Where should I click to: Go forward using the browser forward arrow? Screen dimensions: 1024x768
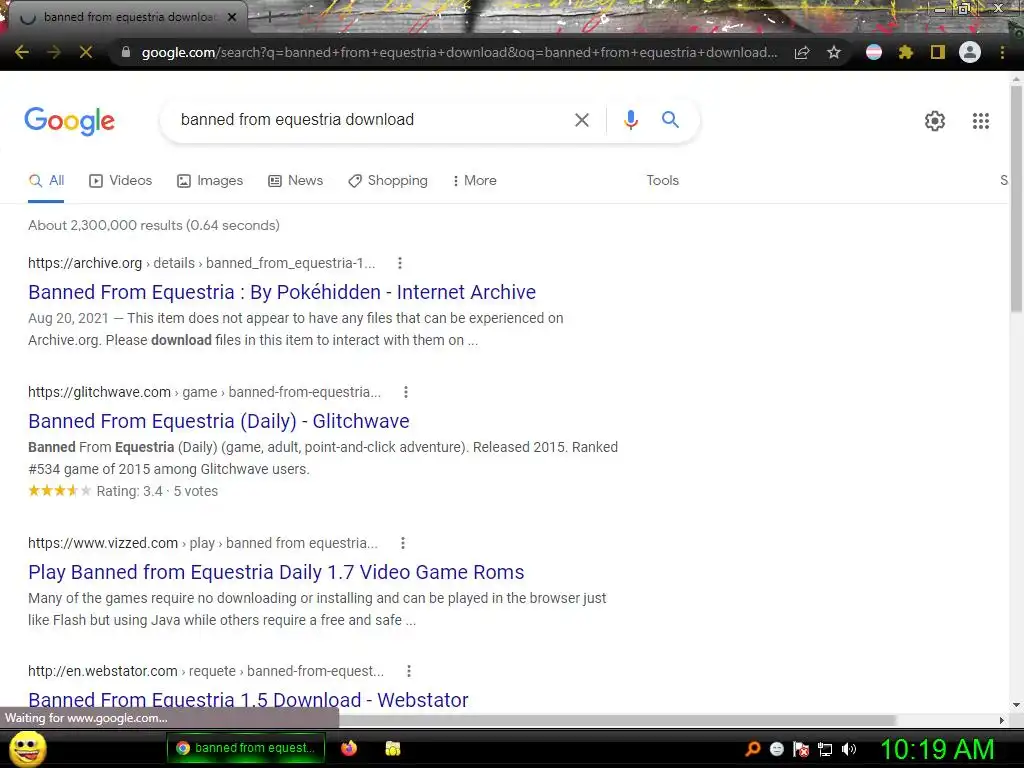(54, 52)
